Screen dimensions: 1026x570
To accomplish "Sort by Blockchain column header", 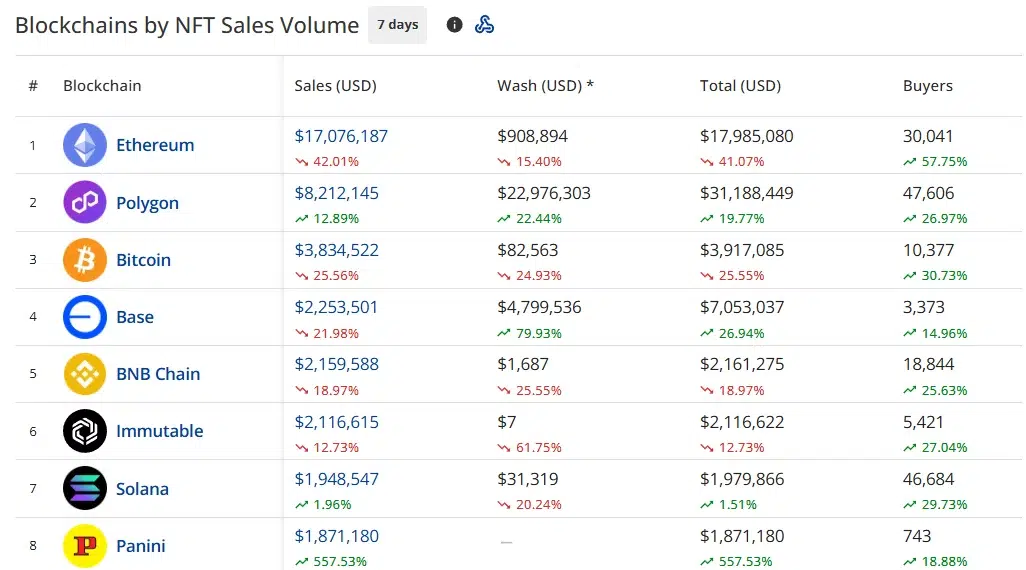I will coord(102,86).
